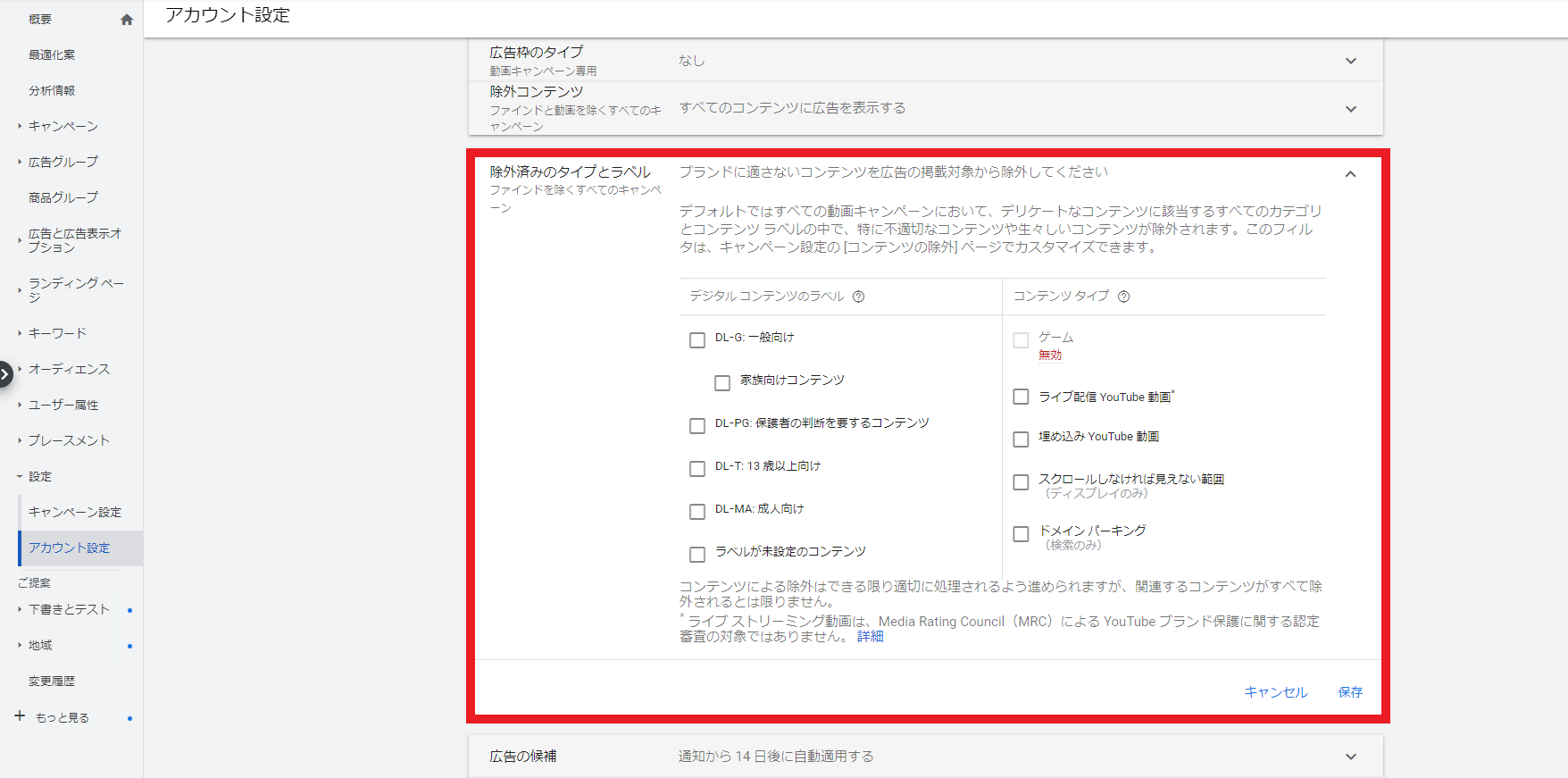The image size is (1568, 778).
Task: Open 最適化案 in the sidebar
Action: (52, 54)
